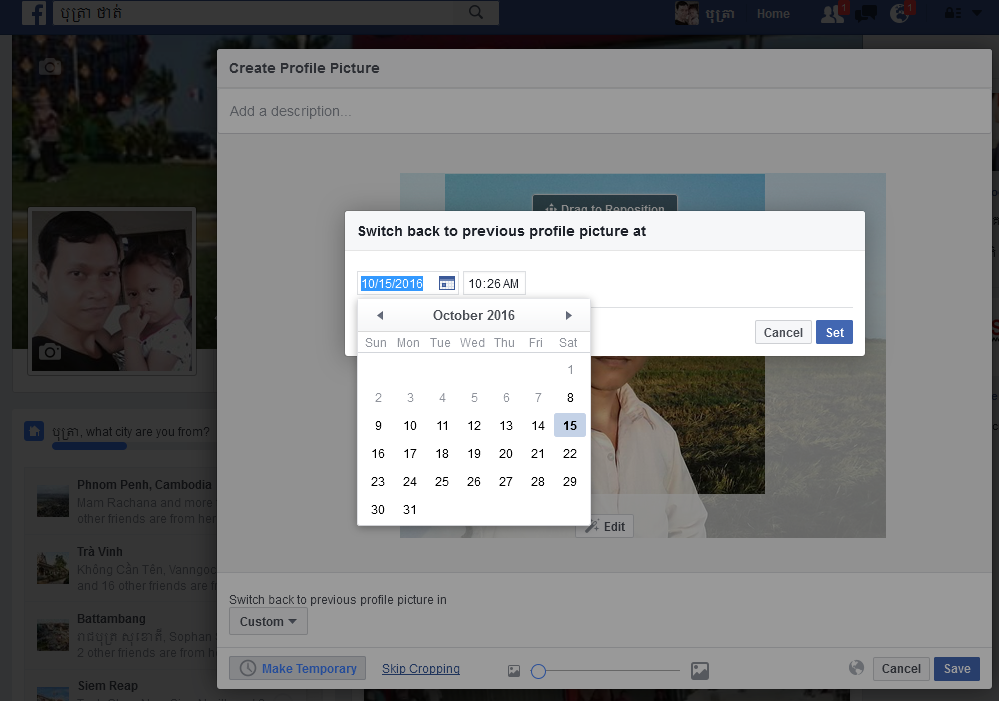Select October 27 in calendar
The image size is (999, 701).
[506, 482]
